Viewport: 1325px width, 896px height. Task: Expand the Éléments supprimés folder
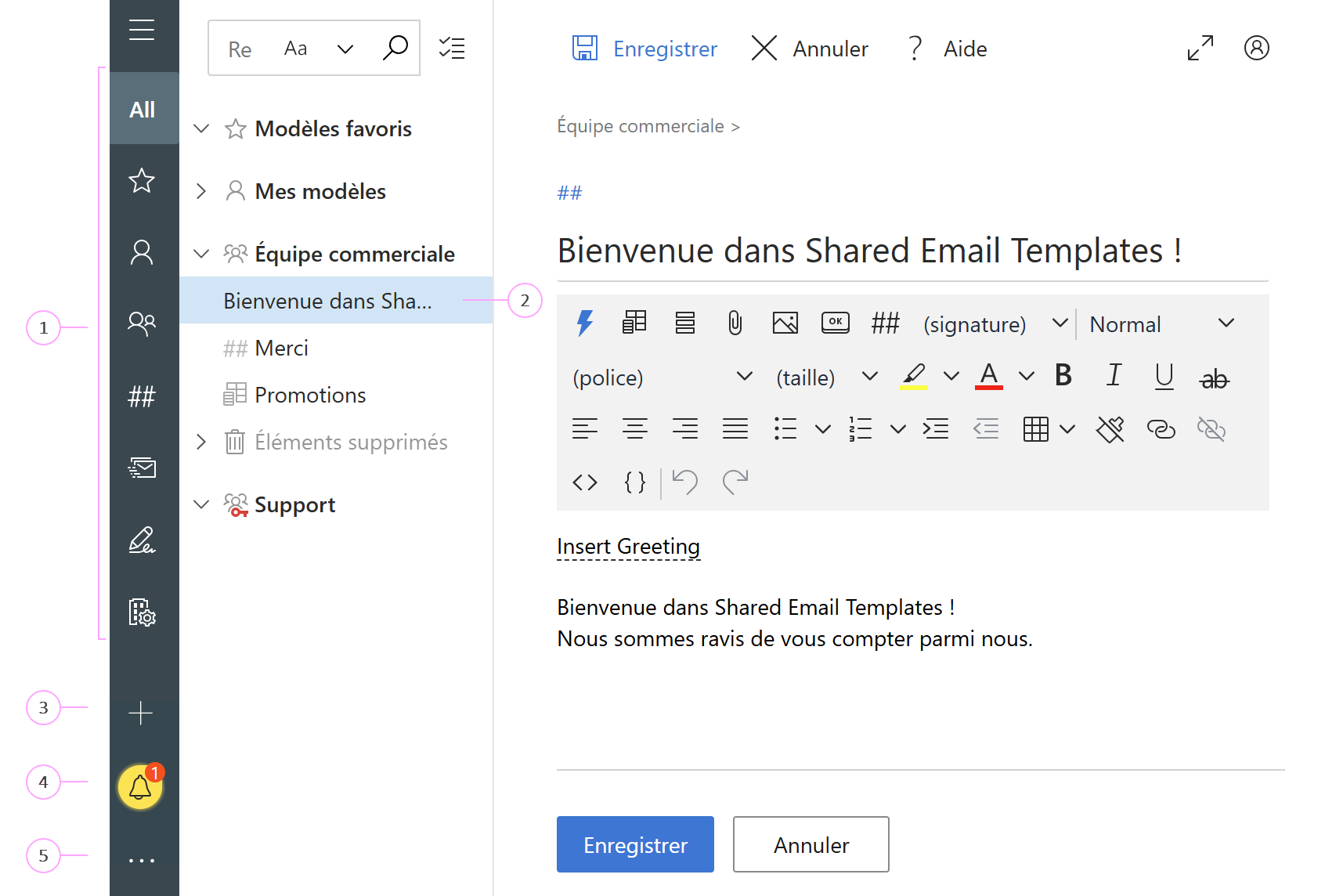(x=201, y=442)
